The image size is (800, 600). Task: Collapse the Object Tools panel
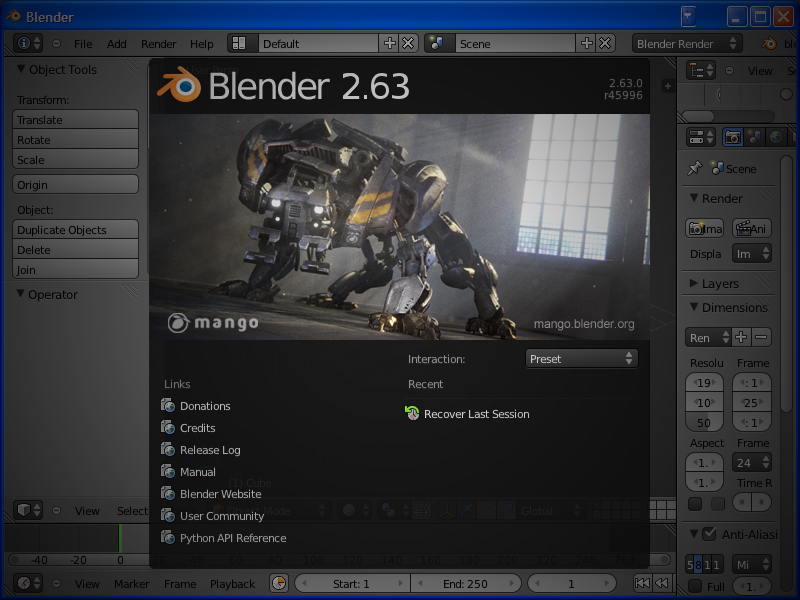pyautogui.click(x=20, y=69)
